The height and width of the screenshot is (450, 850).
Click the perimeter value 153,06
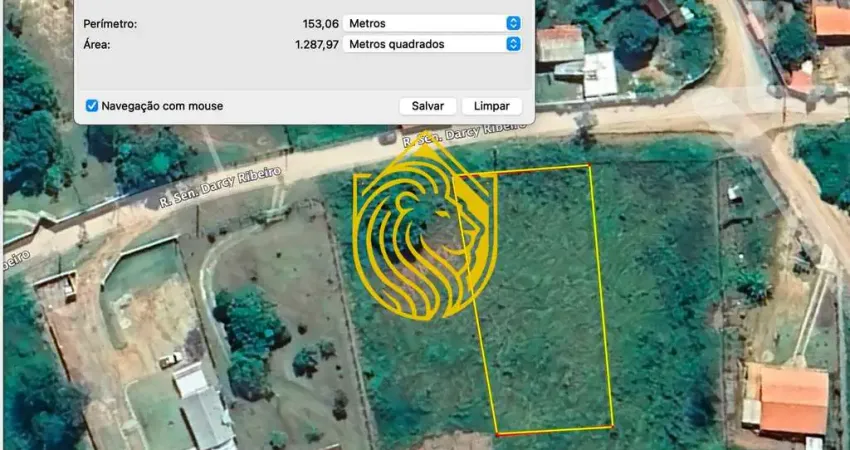(x=320, y=23)
